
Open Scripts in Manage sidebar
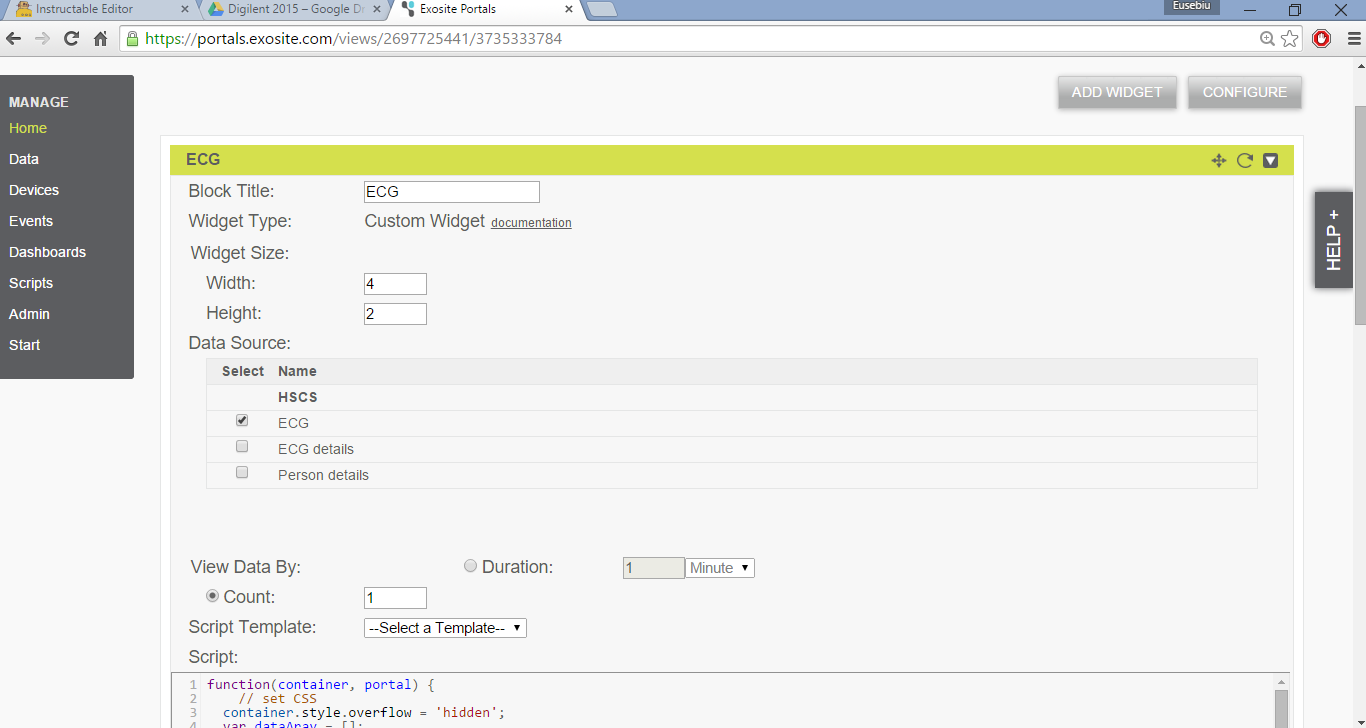pos(31,283)
